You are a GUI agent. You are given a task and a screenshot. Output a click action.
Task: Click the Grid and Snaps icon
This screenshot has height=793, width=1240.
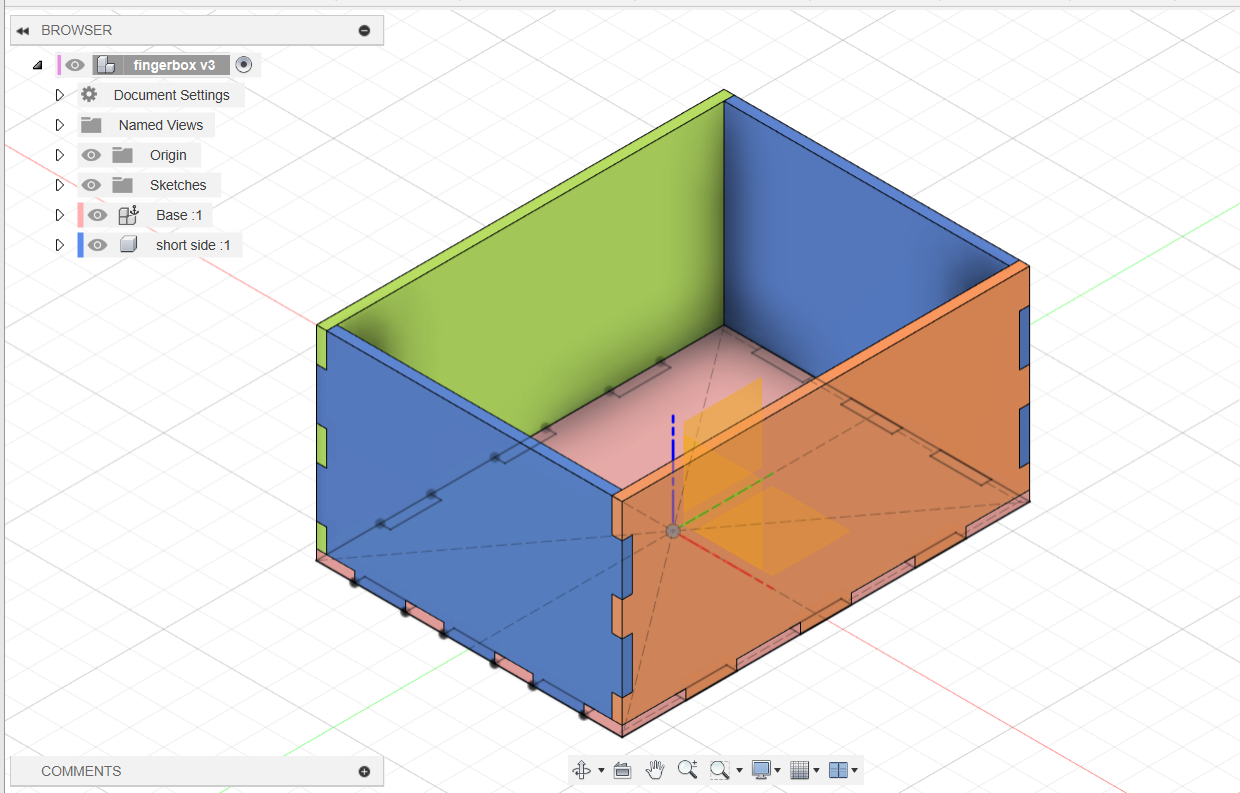[x=799, y=770]
